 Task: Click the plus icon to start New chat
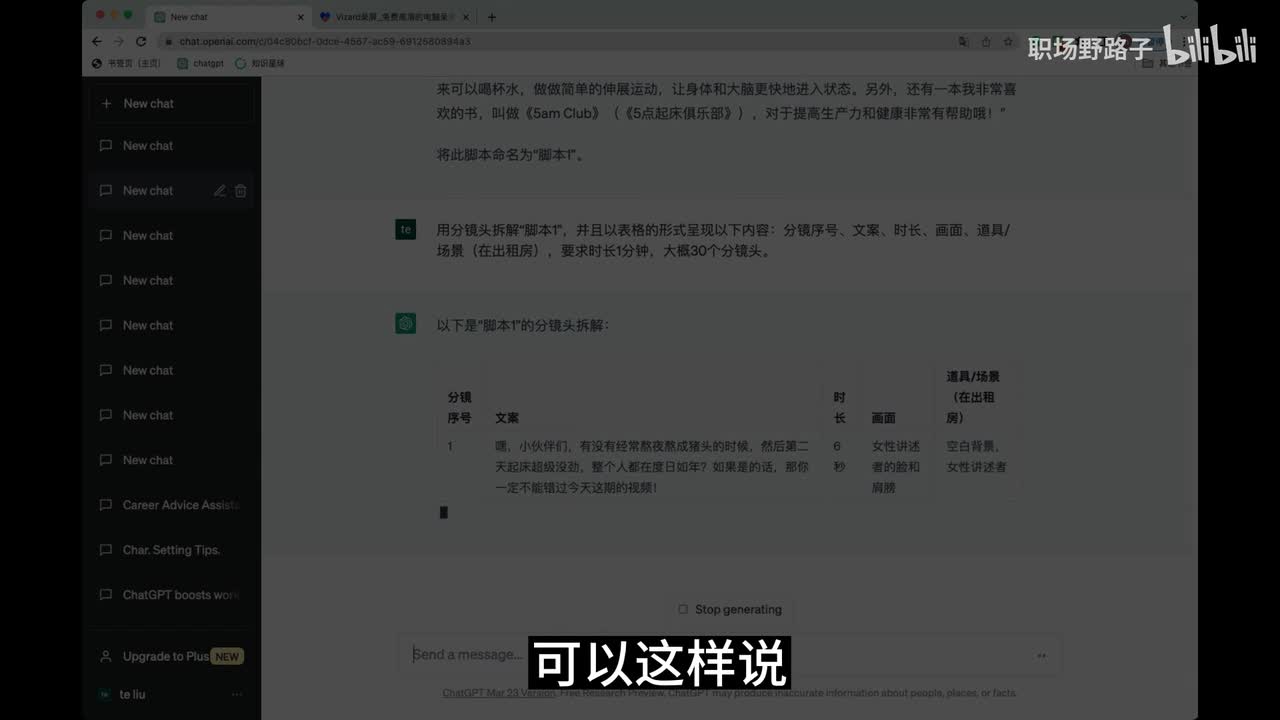click(x=107, y=104)
